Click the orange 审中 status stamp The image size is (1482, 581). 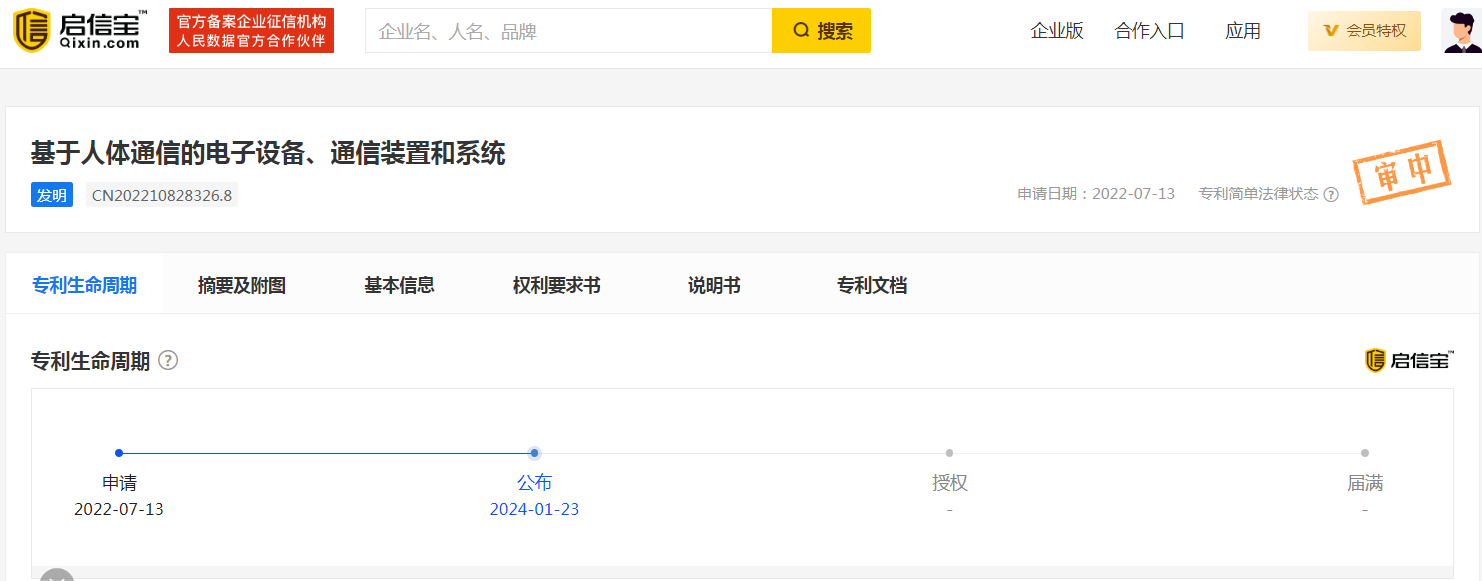pos(1401,173)
